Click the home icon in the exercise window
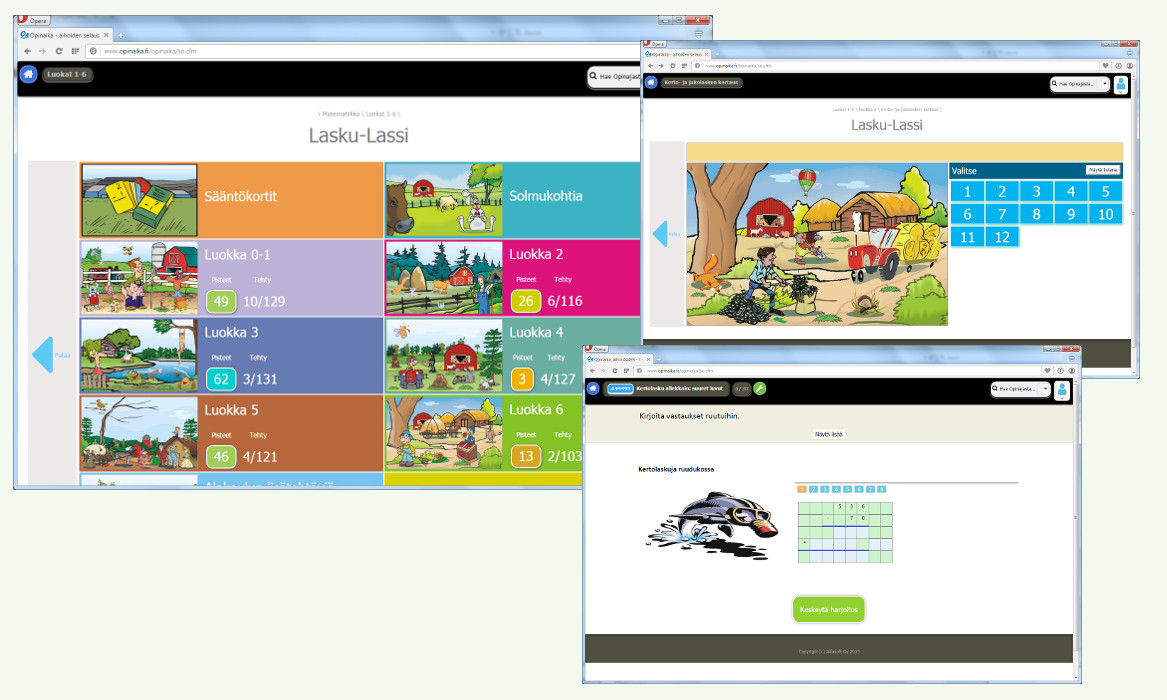This screenshot has width=1167, height=700. [593, 388]
